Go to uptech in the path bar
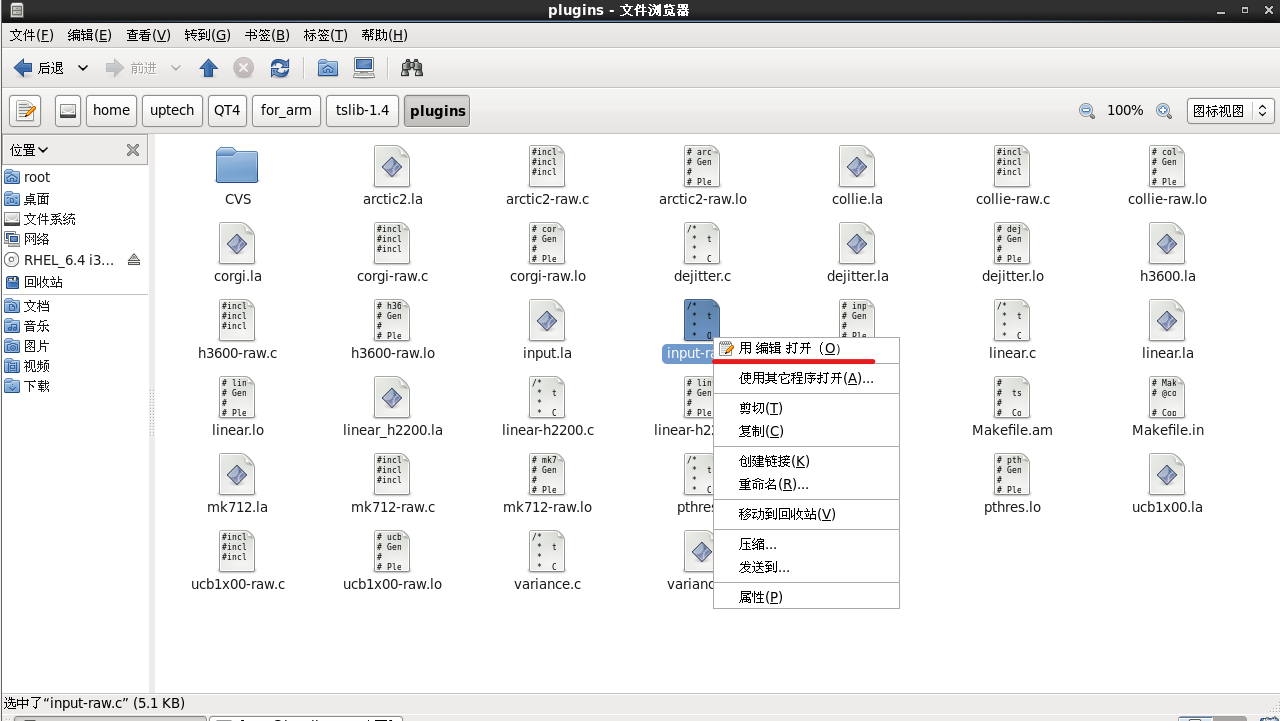 [x=172, y=111]
